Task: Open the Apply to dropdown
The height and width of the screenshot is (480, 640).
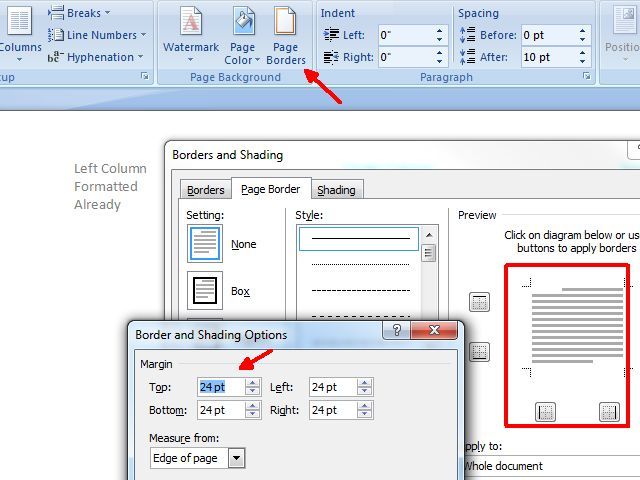Action: tap(551, 466)
